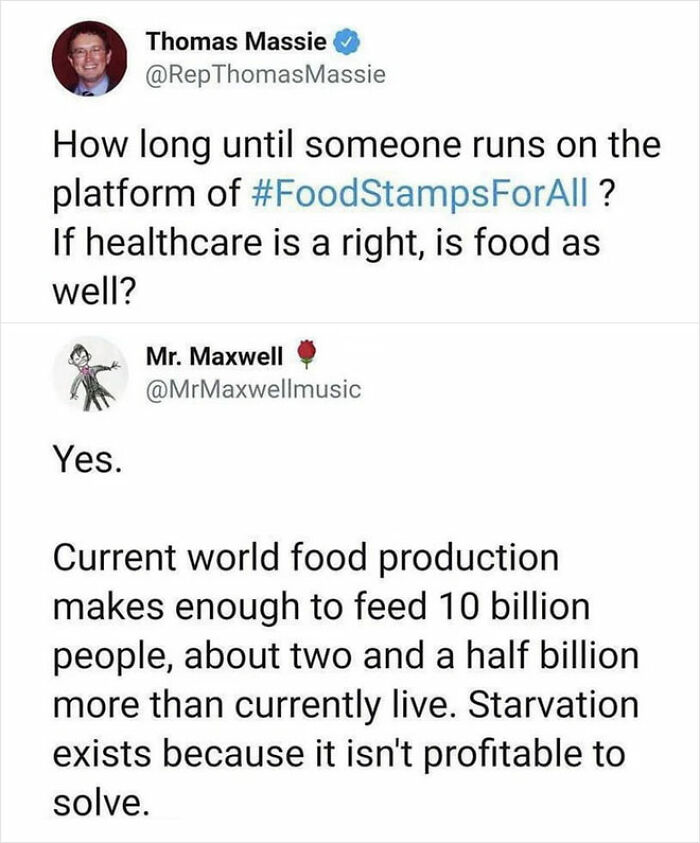Click Mr. Maxwell's cartoon avatar
This screenshot has height=843, width=700.
coord(89,373)
